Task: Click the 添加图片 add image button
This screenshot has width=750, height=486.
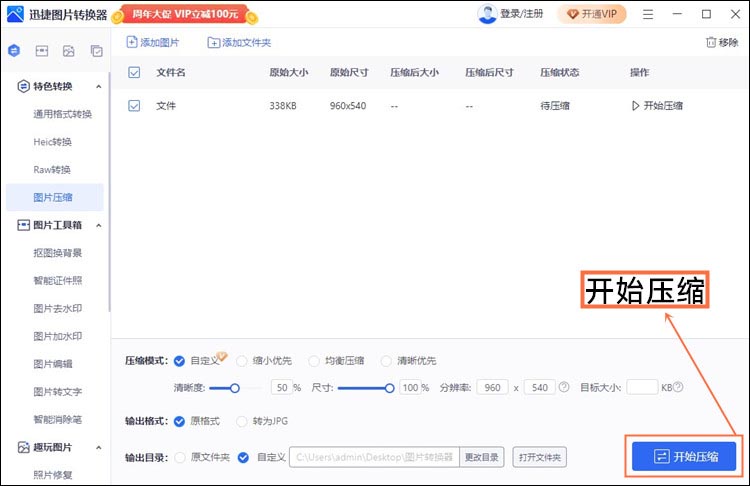Action: 153,42
